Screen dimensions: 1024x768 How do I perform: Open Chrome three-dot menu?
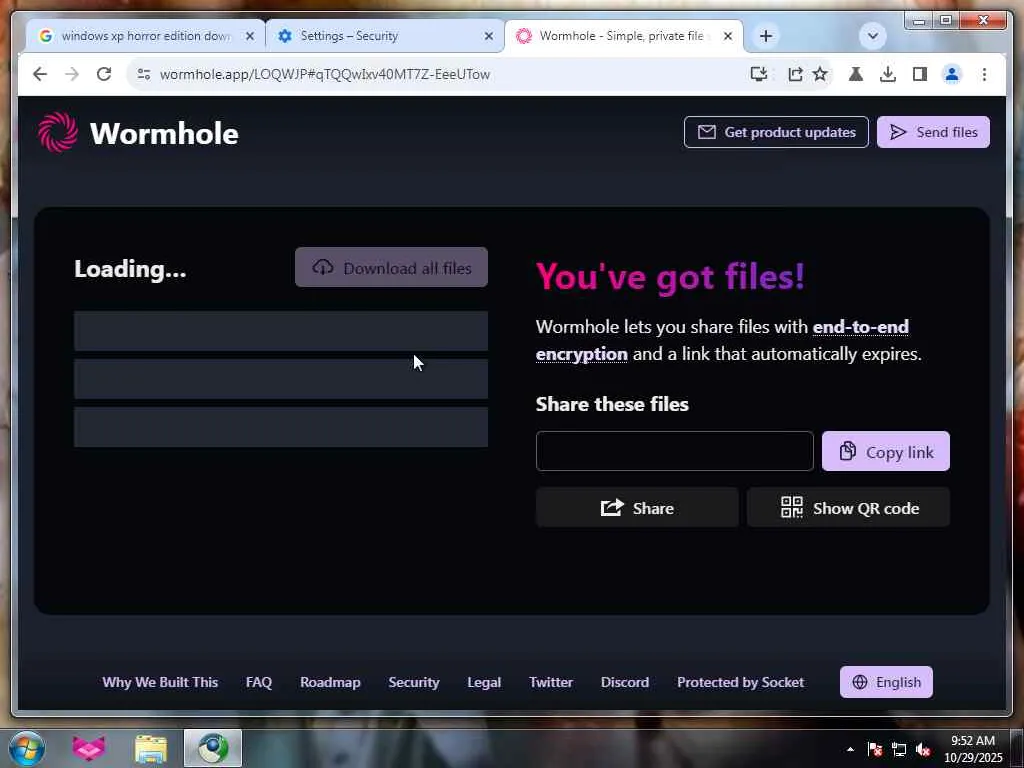point(984,74)
